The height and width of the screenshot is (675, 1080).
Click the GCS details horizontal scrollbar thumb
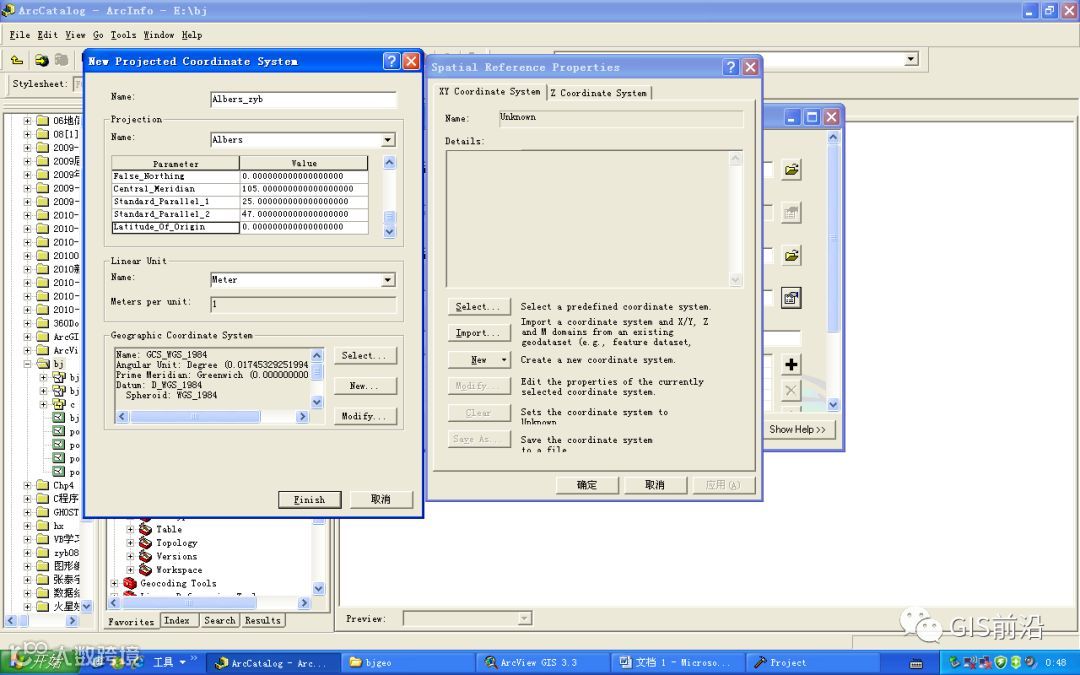click(194, 416)
